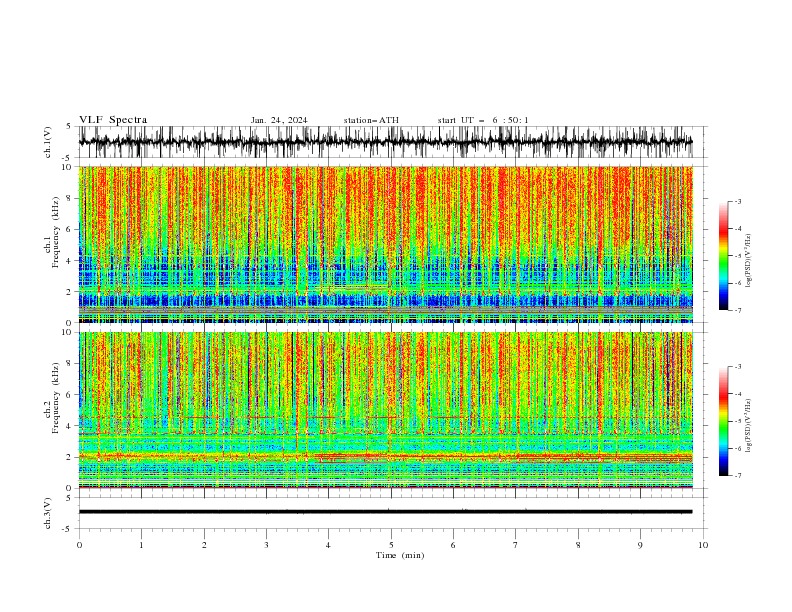Image resolution: width=792 pixels, height=612 pixels.
Task: Click the ch.1 spectrogram color scale bar
Action: click(724, 256)
